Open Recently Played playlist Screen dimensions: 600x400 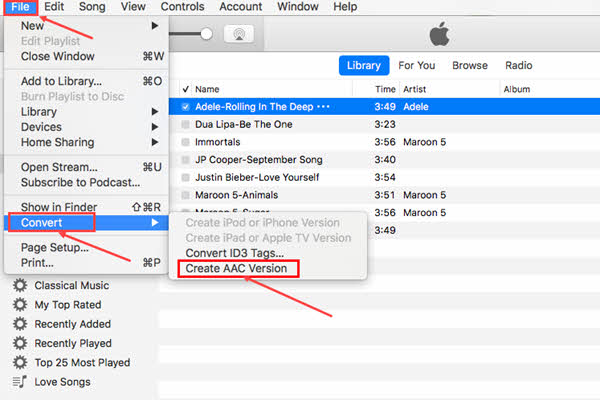[x=73, y=343]
